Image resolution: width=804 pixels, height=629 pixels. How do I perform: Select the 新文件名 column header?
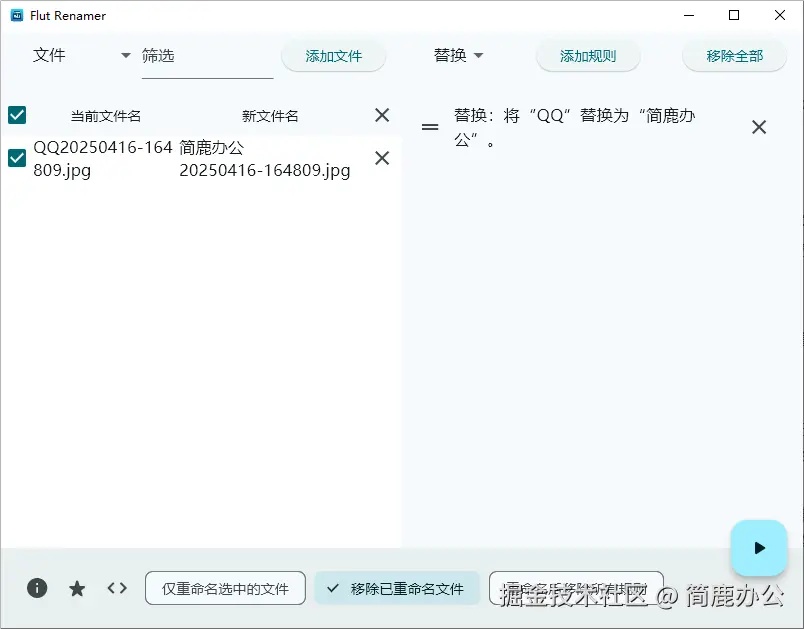pyautogui.click(x=270, y=116)
